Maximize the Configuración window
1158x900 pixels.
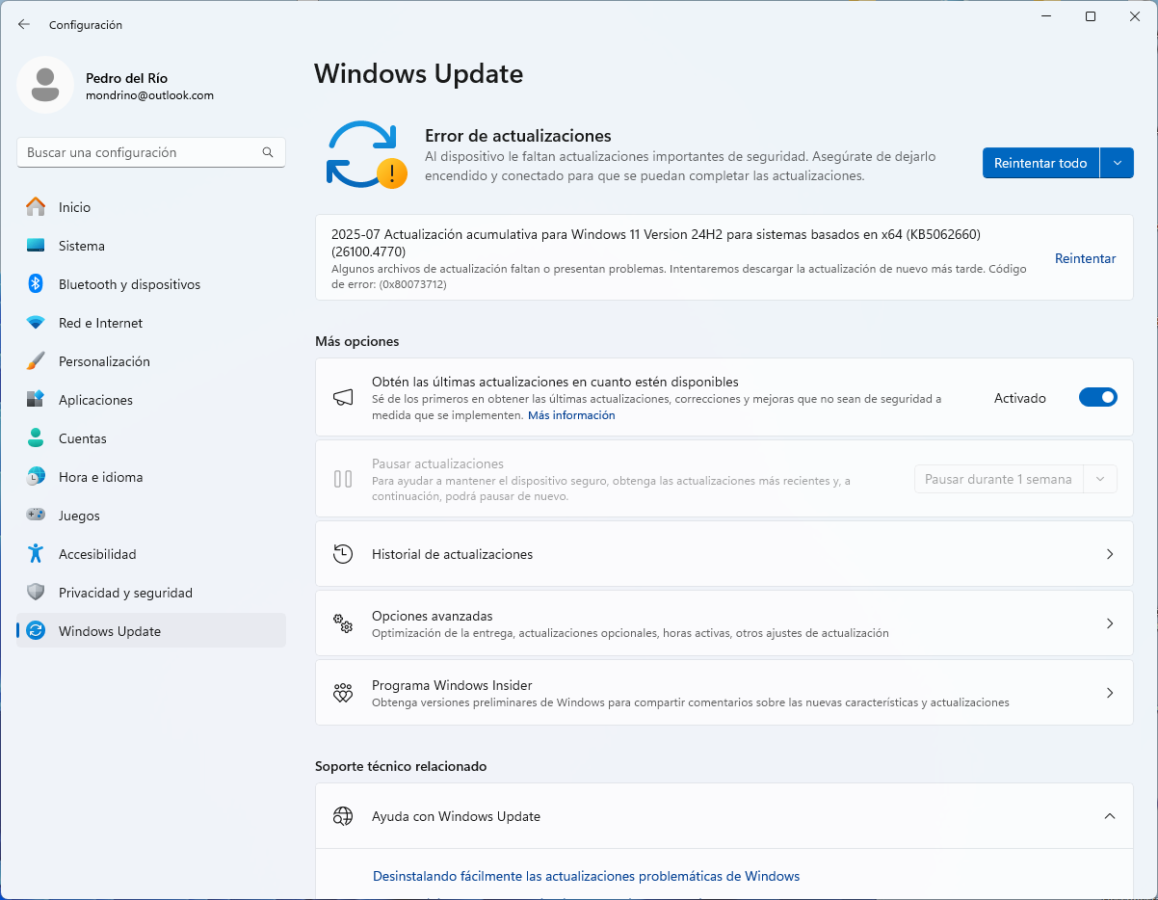(x=1090, y=16)
